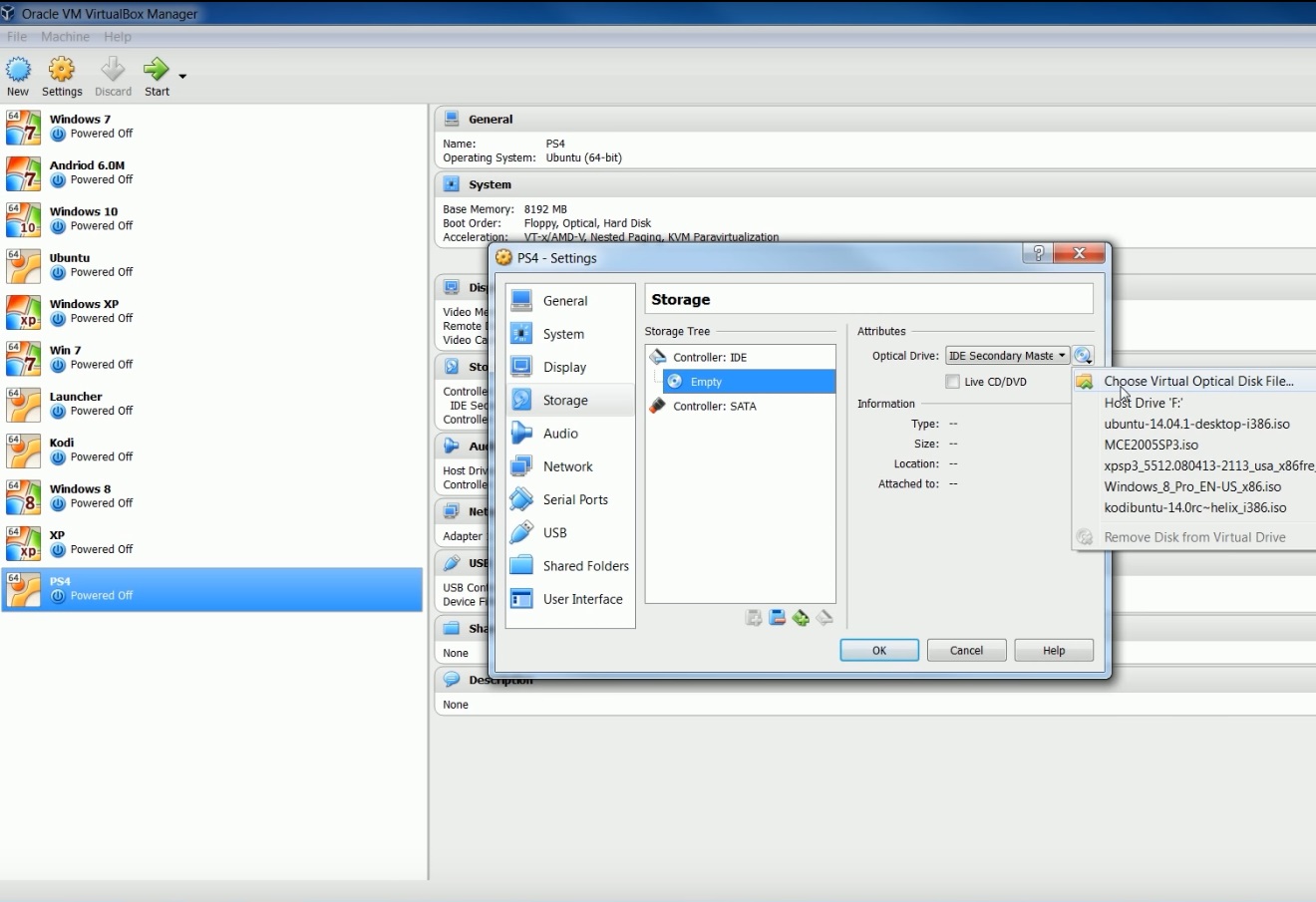Start the selected virtual machine
This screenshot has width=1316, height=902.
(x=157, y=77)
